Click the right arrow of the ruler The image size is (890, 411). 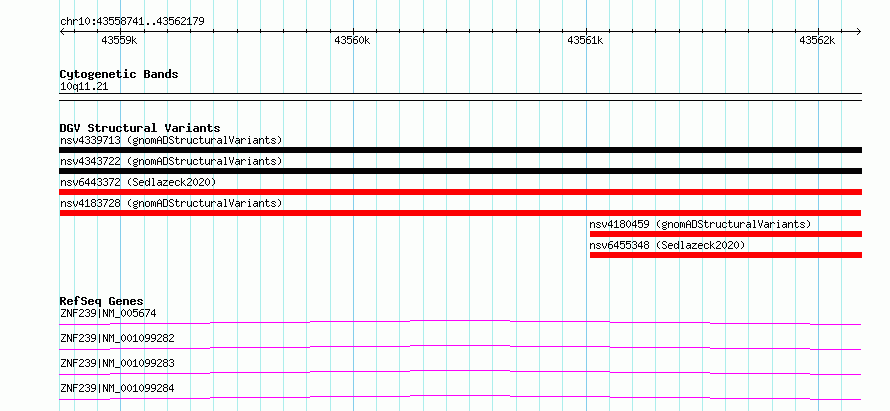[x=859, y=31]
